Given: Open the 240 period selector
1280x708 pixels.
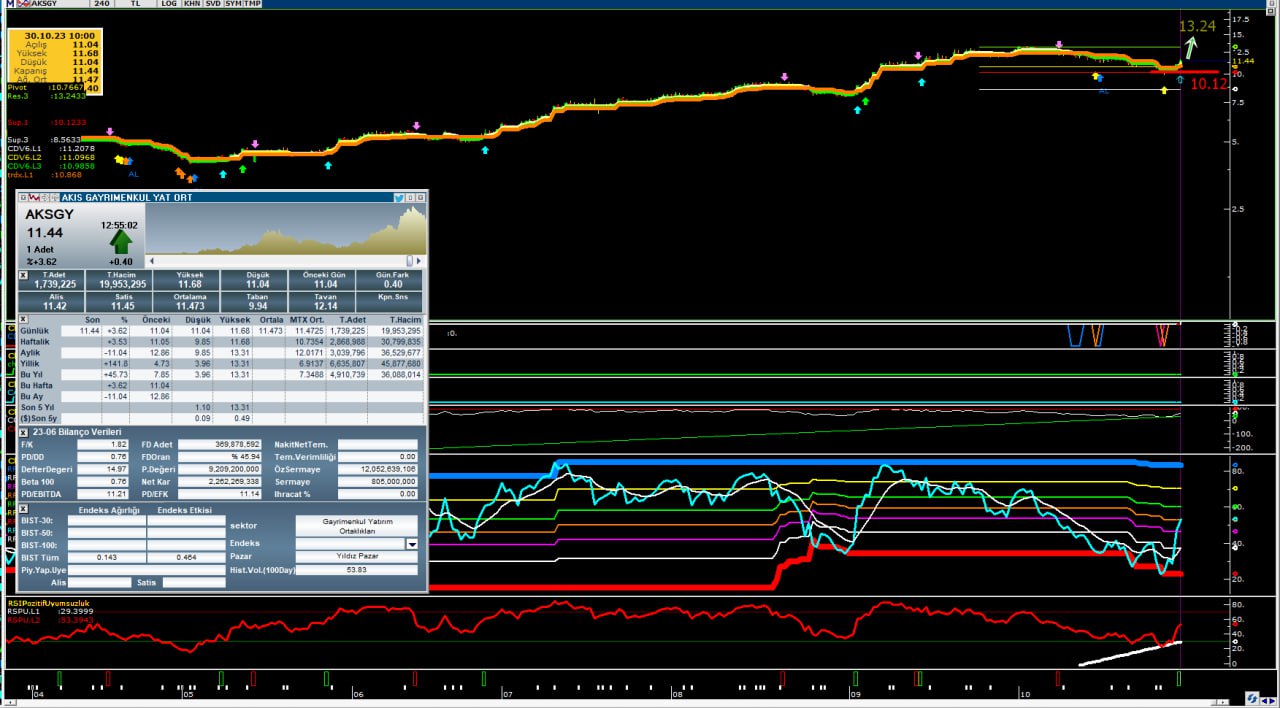Looking at the screenshot, I should click(x=100, y=4).
